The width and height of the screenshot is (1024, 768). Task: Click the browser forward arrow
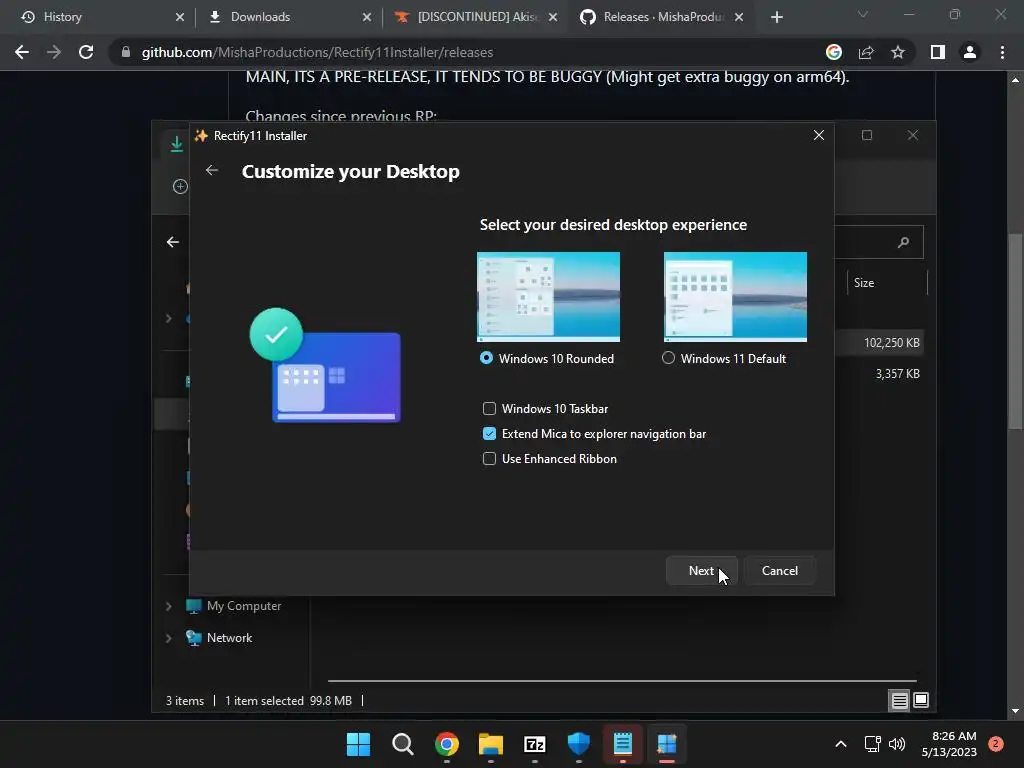[x=54, y=52]
